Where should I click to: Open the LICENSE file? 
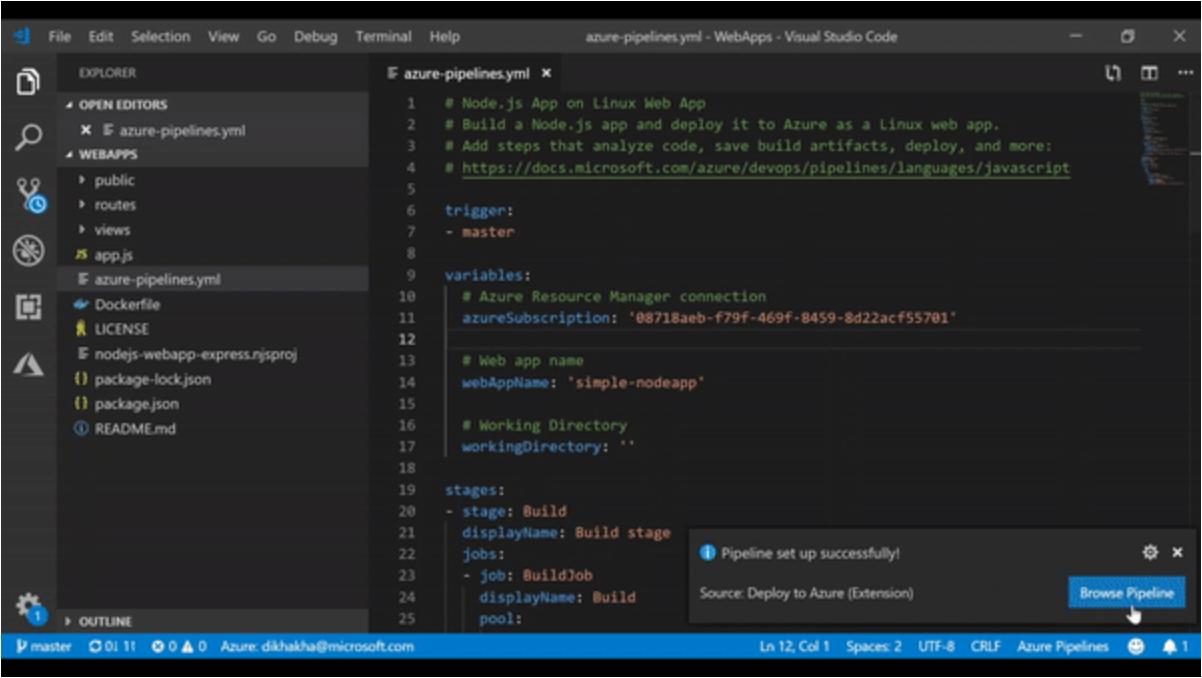pos(121,329)
